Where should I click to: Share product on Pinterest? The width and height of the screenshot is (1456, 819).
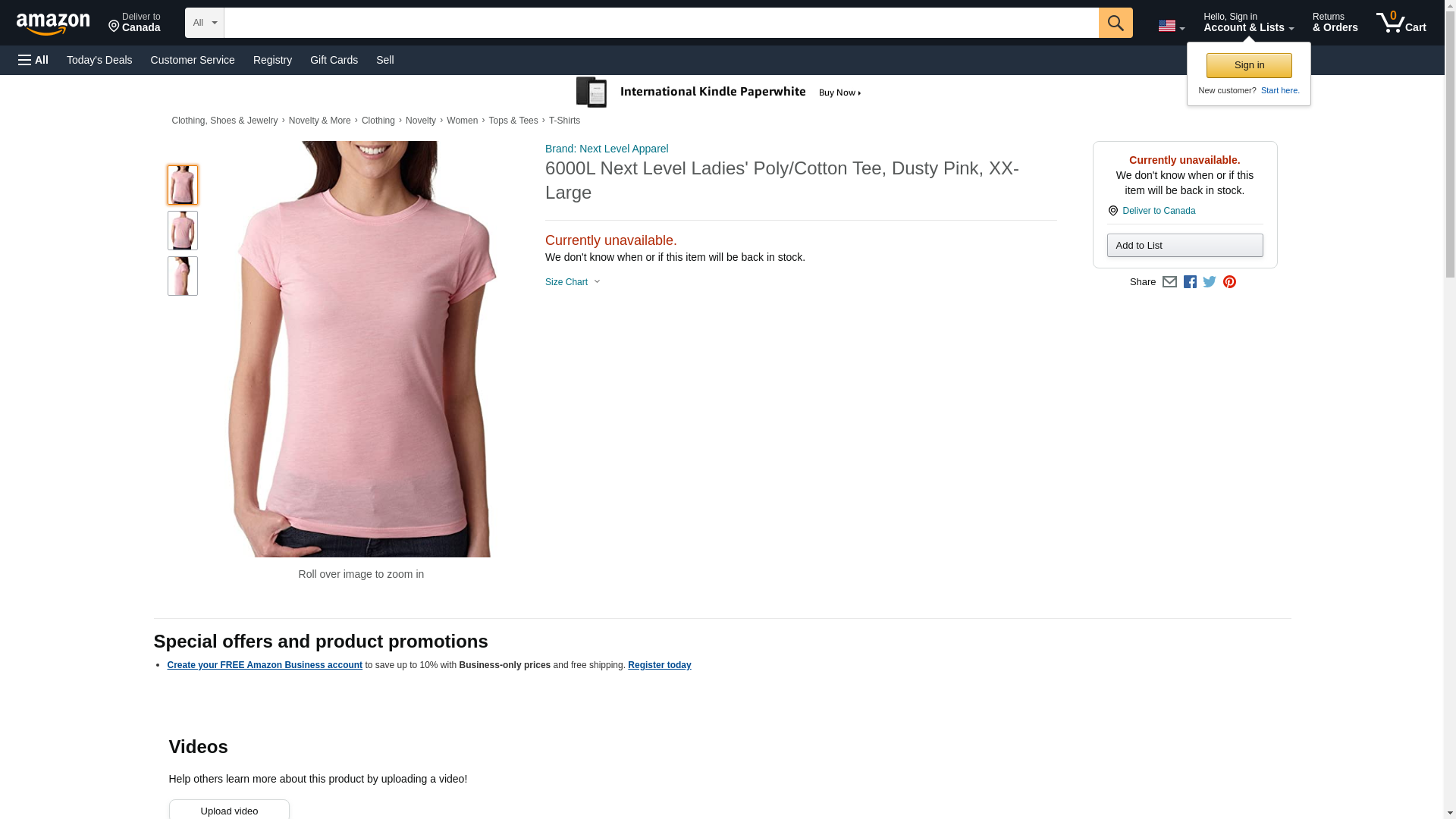point(1229,282)
